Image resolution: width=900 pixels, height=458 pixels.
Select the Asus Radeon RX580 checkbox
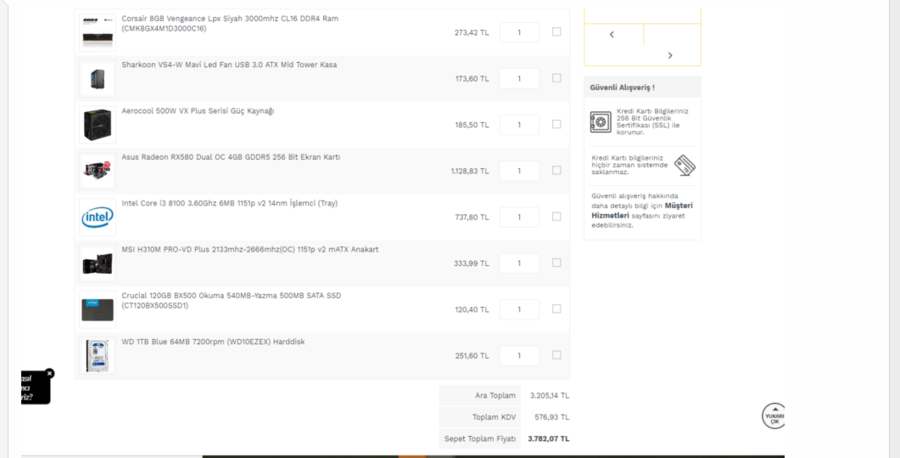point(556,170)
